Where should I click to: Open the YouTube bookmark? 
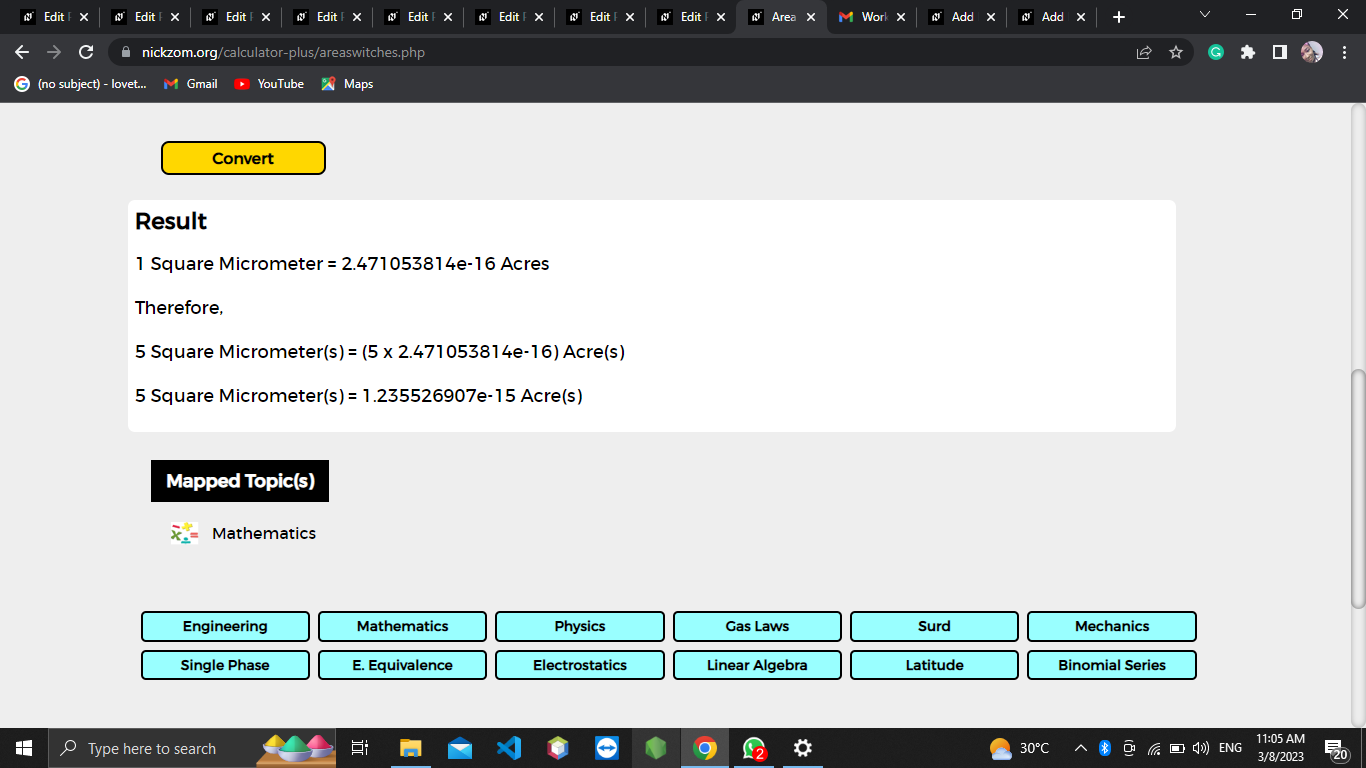(x=269, y=84)
